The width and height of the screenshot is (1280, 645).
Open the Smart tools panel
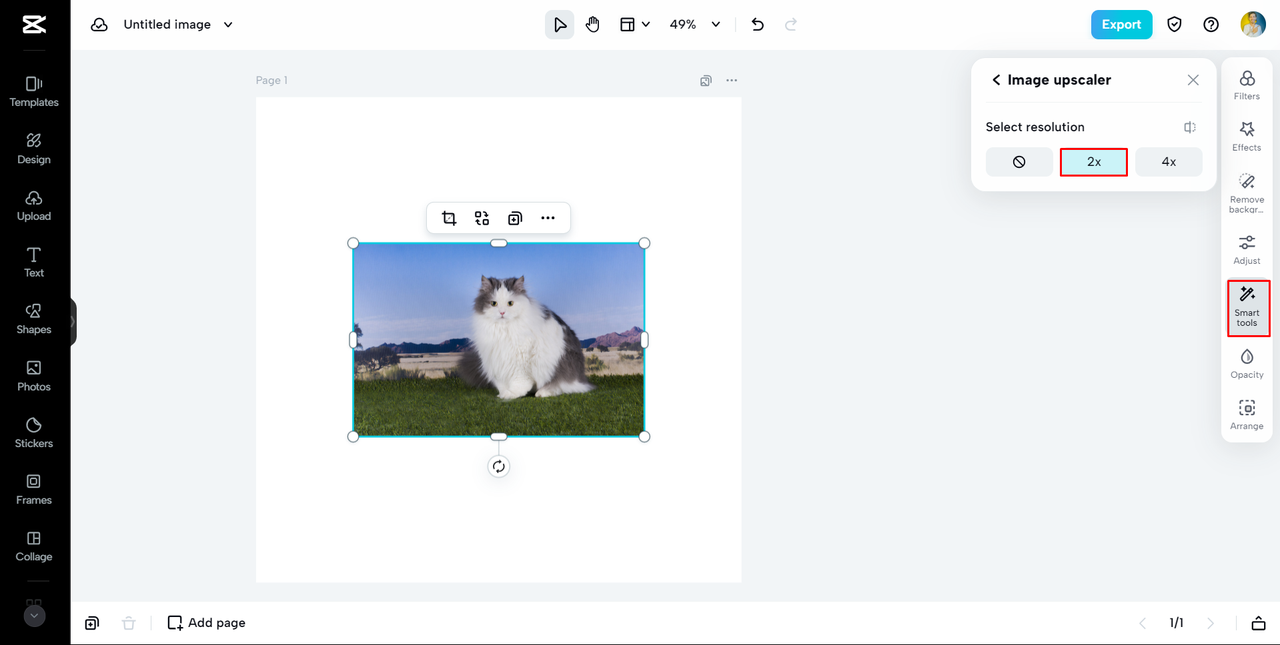pyautogui.click(x=1247, y=307)
